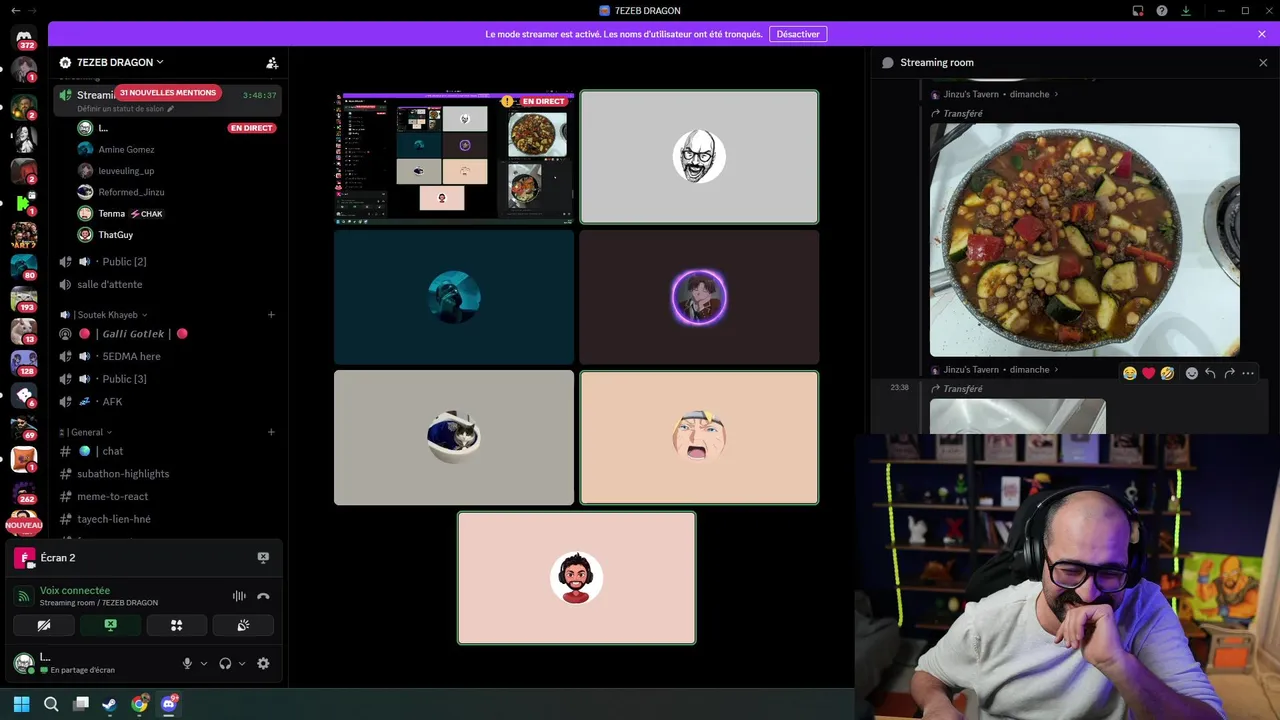
Task: Close the Streaming room chat panel
Action: tap(1263, 62)
